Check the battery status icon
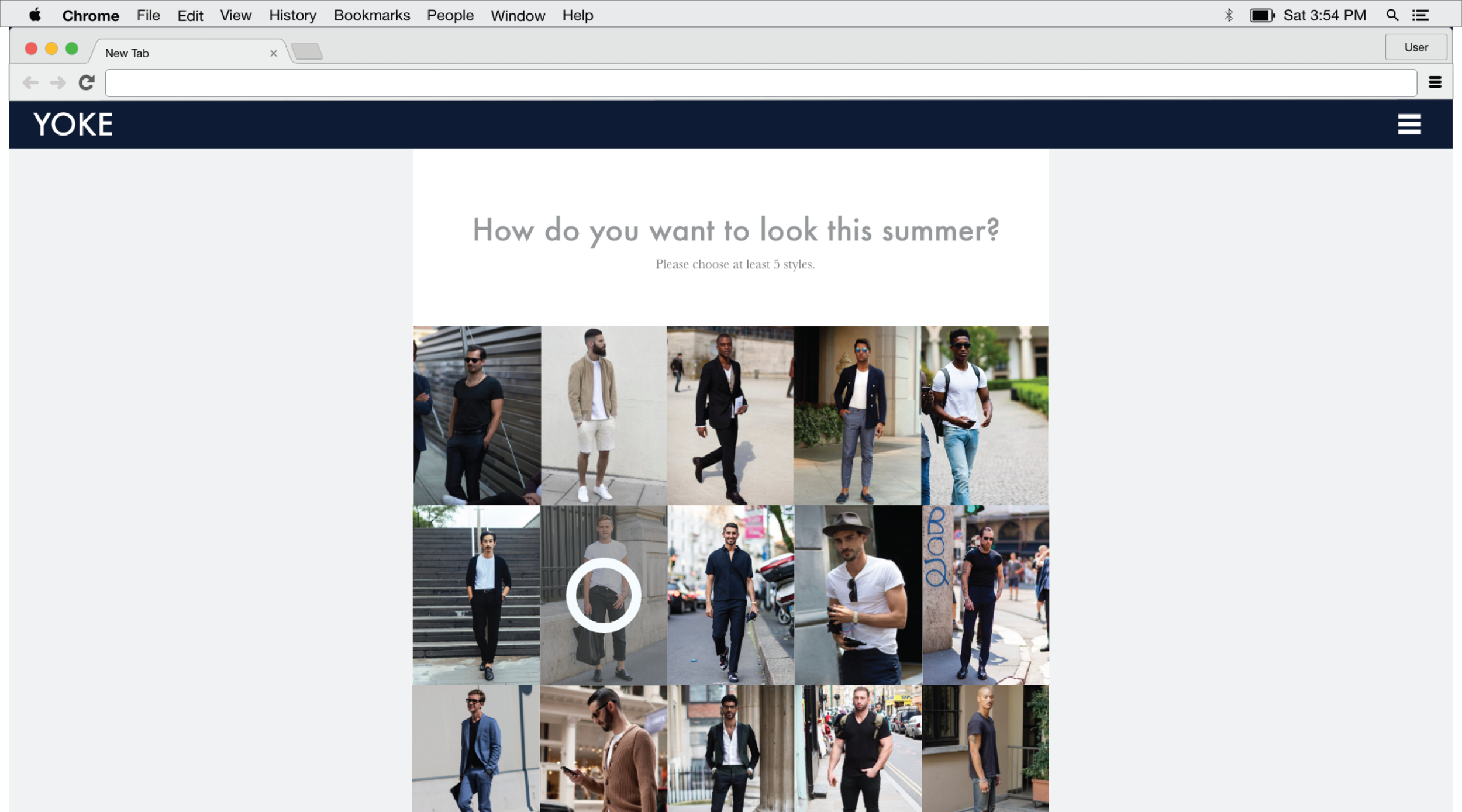Screen dimensions: 1462x812 [x=1262, y=15]
